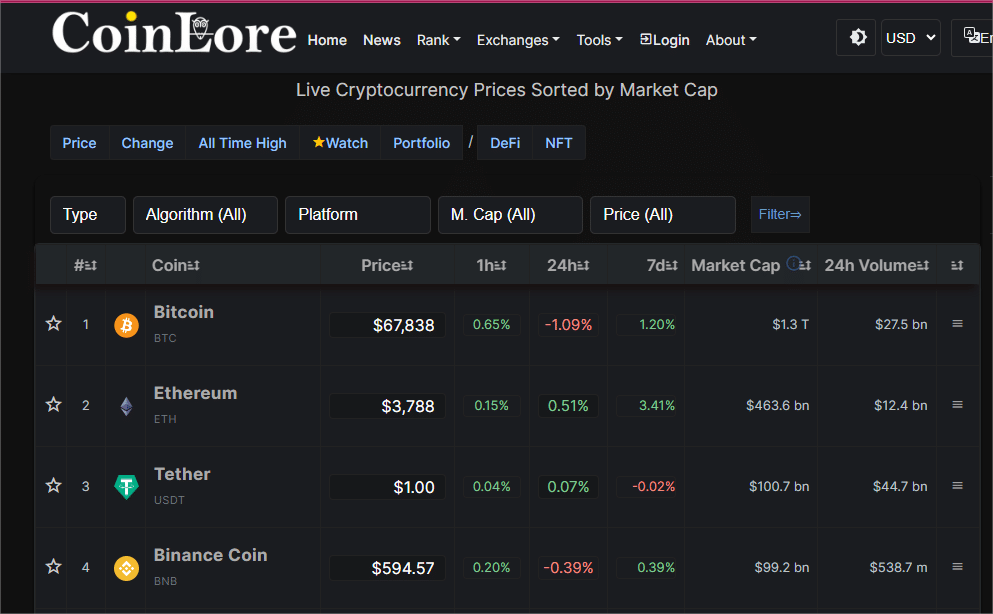The width and height of the screenshot is (993, 614).
Task: Open the DeFi coins tab
Action: 505,143
